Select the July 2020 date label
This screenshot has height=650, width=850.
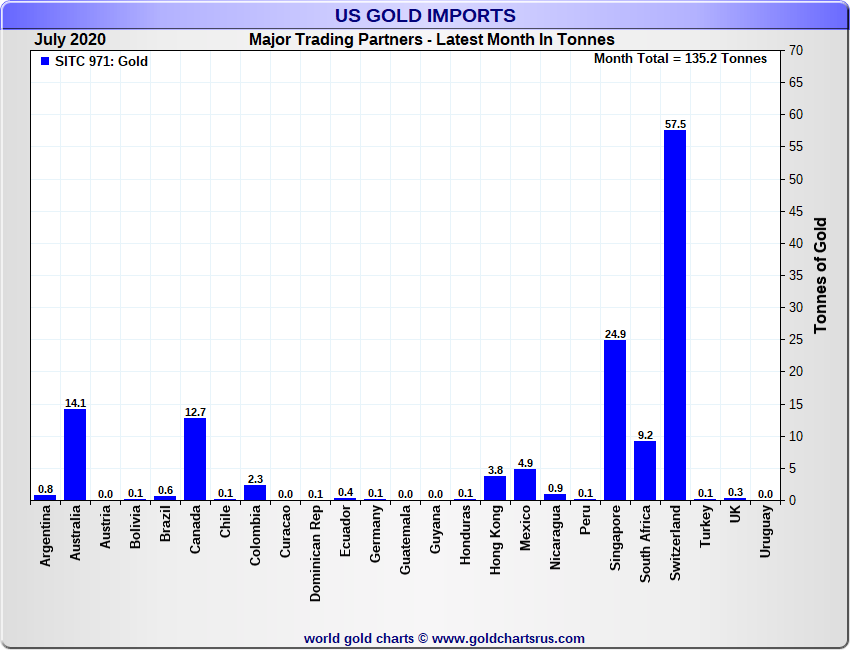point(70,40)
